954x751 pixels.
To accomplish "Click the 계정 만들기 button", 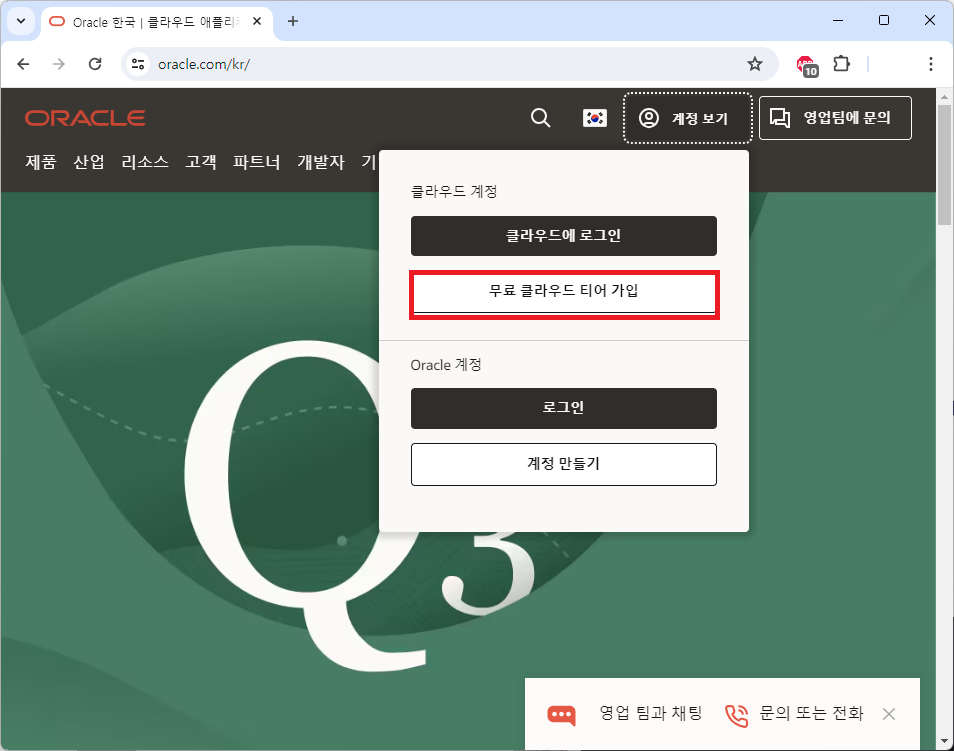I will 563,464.
